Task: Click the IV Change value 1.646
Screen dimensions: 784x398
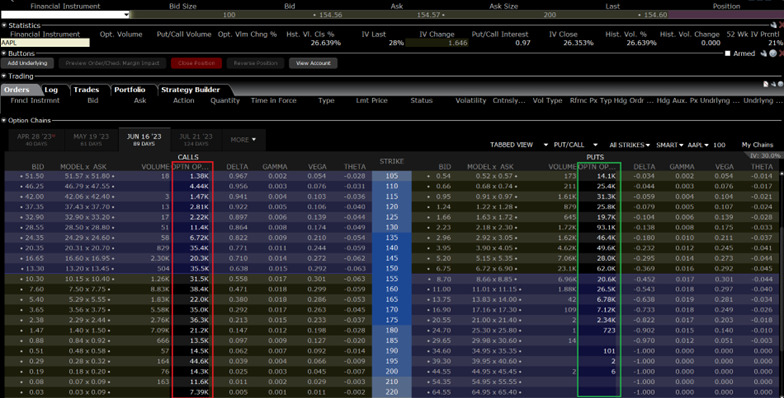Action: [x=458, y=43]
